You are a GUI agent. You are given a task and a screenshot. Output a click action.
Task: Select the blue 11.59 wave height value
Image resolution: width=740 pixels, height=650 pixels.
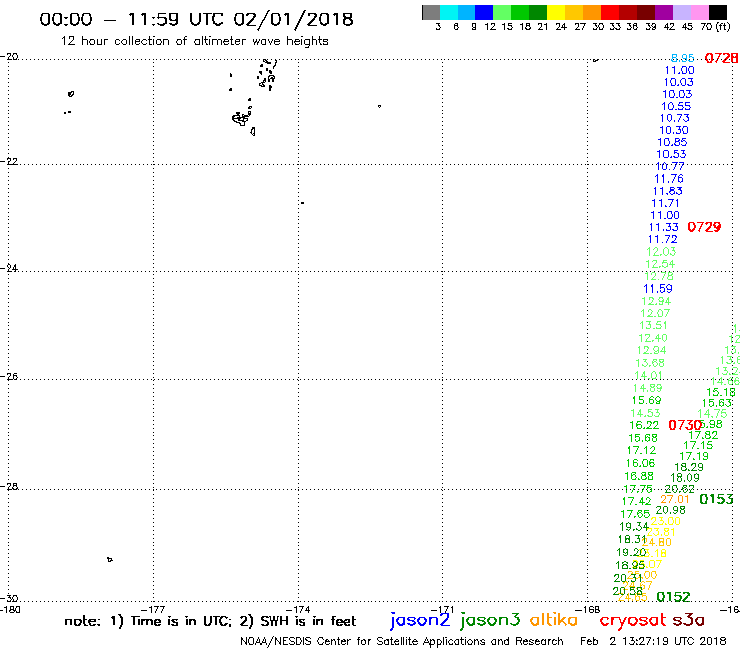658,288
